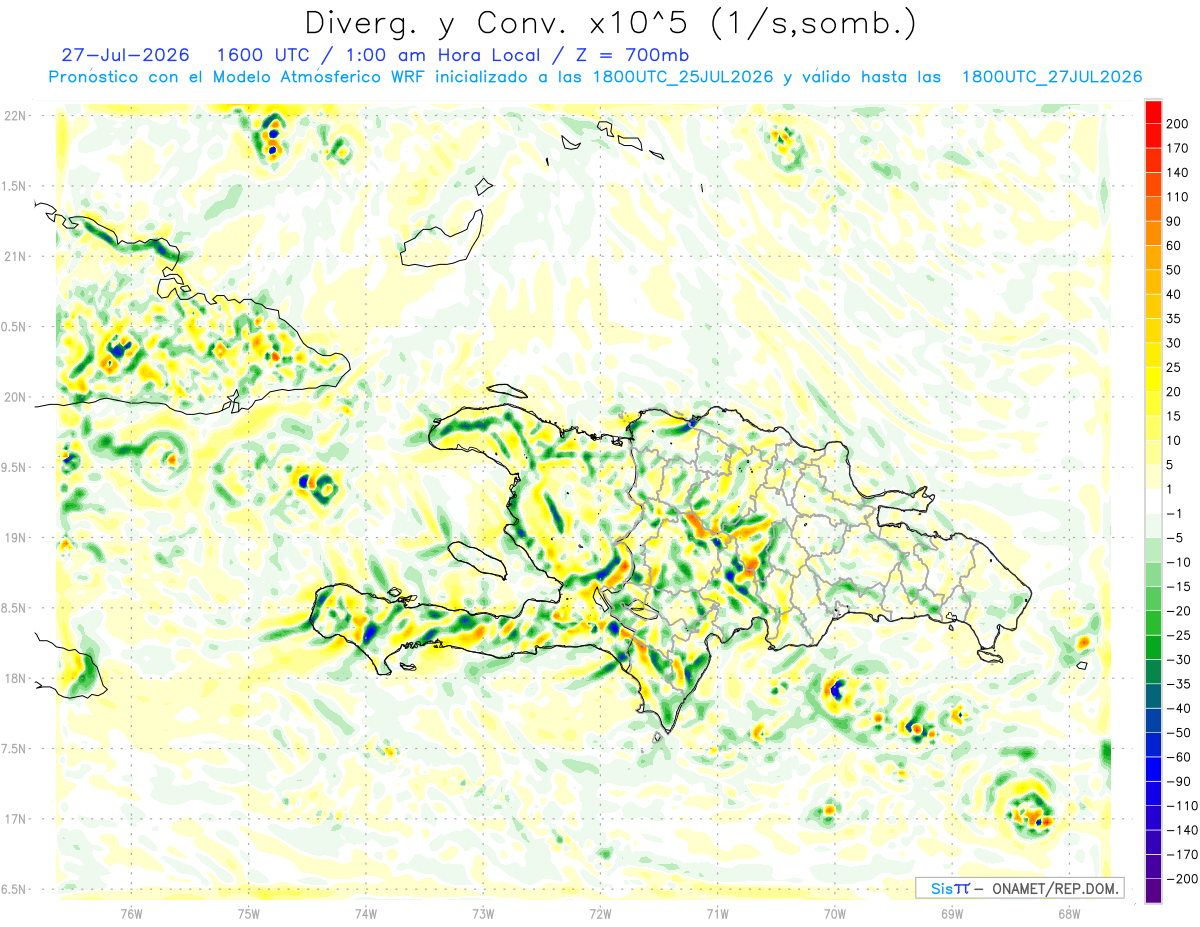
Task: Click the 22N latitude label
Action: pyautogui.click(x=16, y=116)
